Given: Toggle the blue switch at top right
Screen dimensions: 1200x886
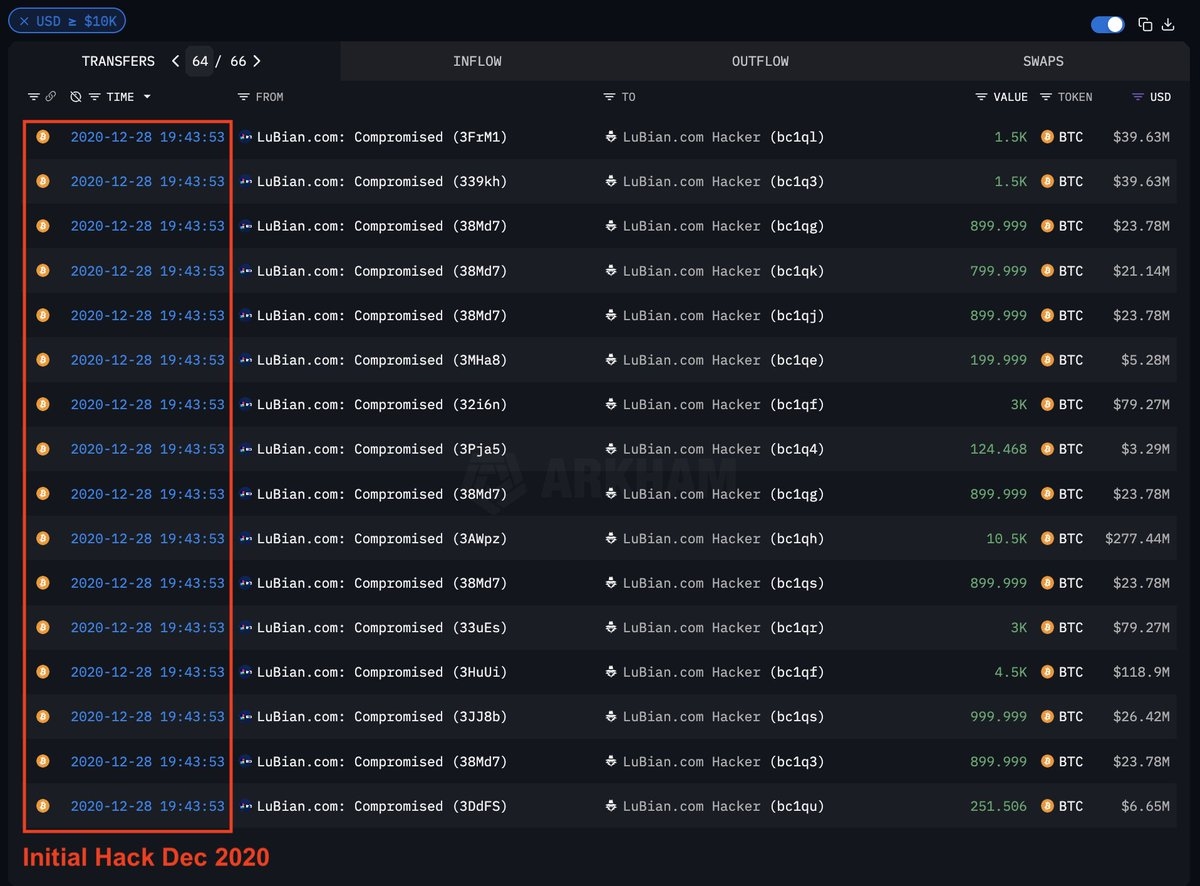Looking at the screenshot, I should pos(1107,25).
